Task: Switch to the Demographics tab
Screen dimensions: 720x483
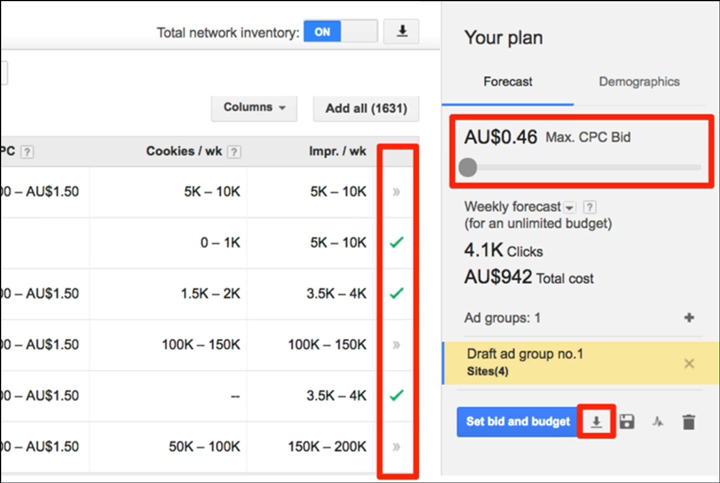Action: point(639,82)
